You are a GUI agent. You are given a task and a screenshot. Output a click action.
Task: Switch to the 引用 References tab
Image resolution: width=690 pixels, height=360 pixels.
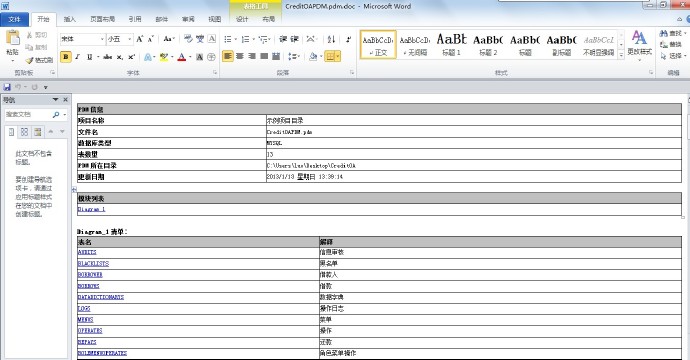[135, 19]
